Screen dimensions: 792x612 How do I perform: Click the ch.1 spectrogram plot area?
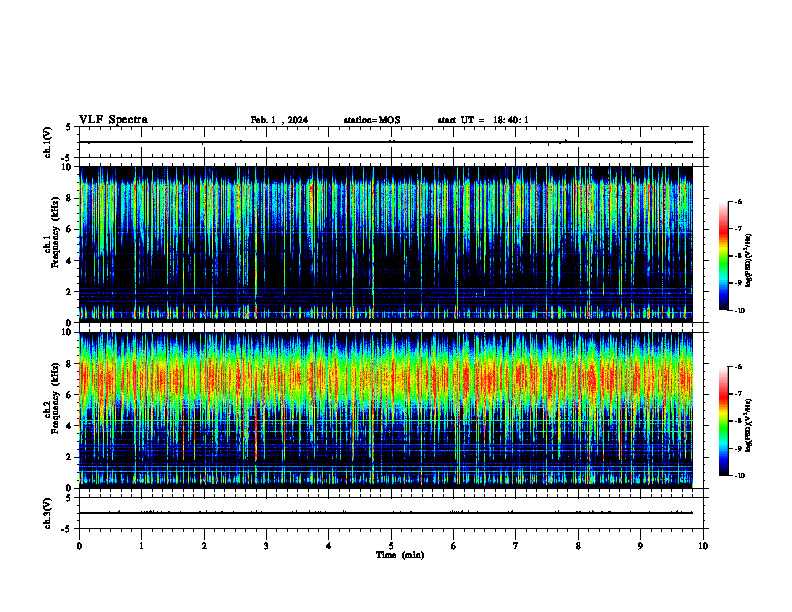tap(386, 244)
